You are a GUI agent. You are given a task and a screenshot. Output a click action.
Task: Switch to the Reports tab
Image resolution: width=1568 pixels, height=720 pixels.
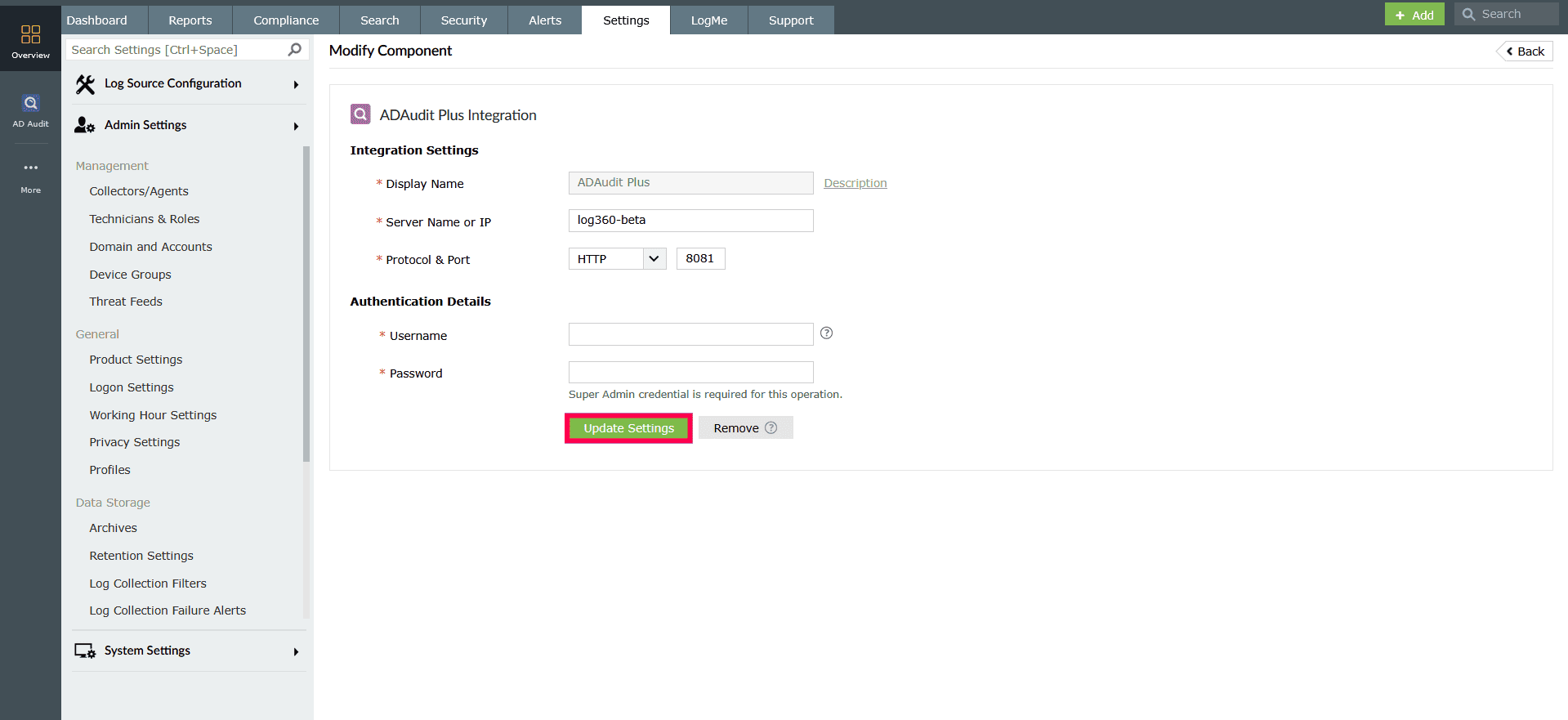click(190, 20)
